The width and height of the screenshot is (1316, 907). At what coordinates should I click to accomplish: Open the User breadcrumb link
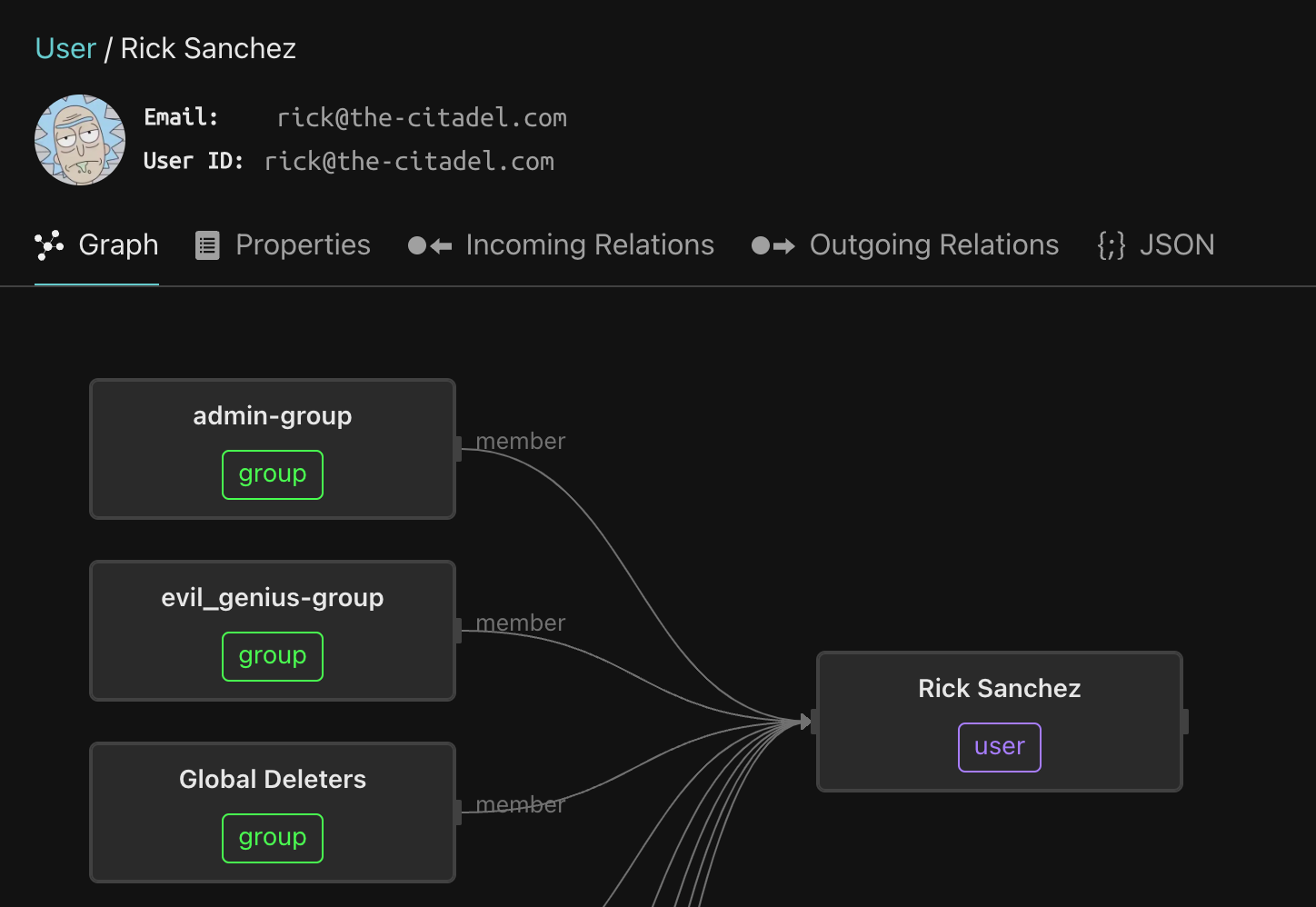coord(65,48)
